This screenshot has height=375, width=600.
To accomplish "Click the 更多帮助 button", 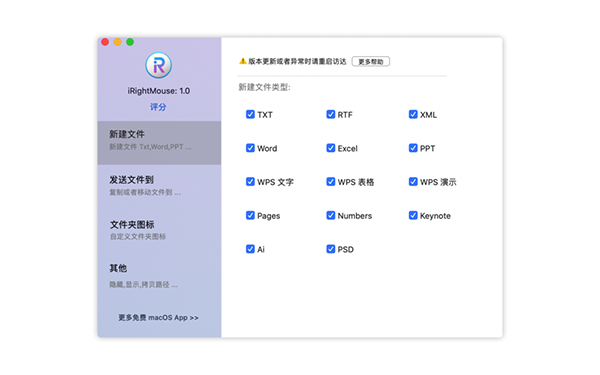I will [371, 62].
